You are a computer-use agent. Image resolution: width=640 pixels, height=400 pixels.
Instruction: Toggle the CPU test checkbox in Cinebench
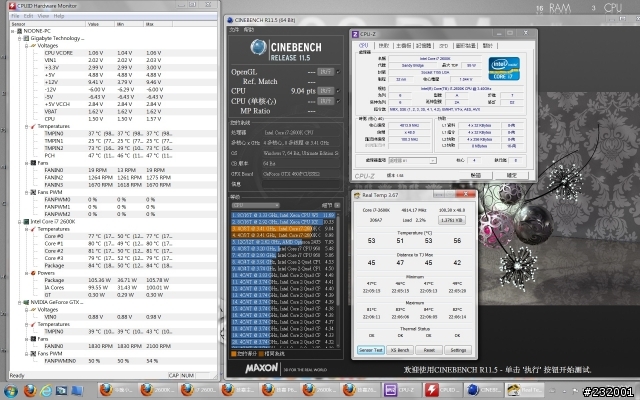[x=338, y=91]
